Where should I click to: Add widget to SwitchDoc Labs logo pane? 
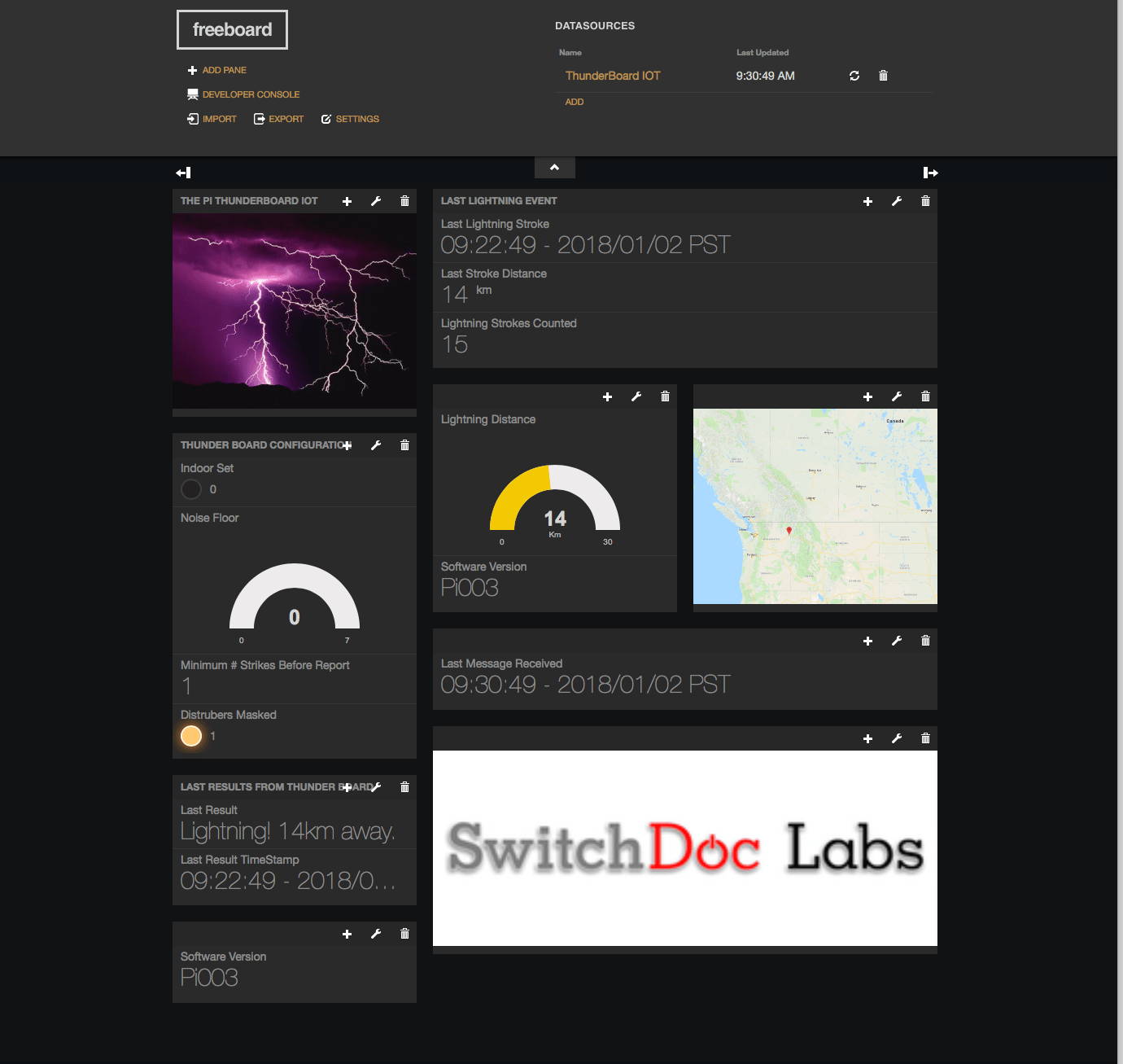(868, 738)
